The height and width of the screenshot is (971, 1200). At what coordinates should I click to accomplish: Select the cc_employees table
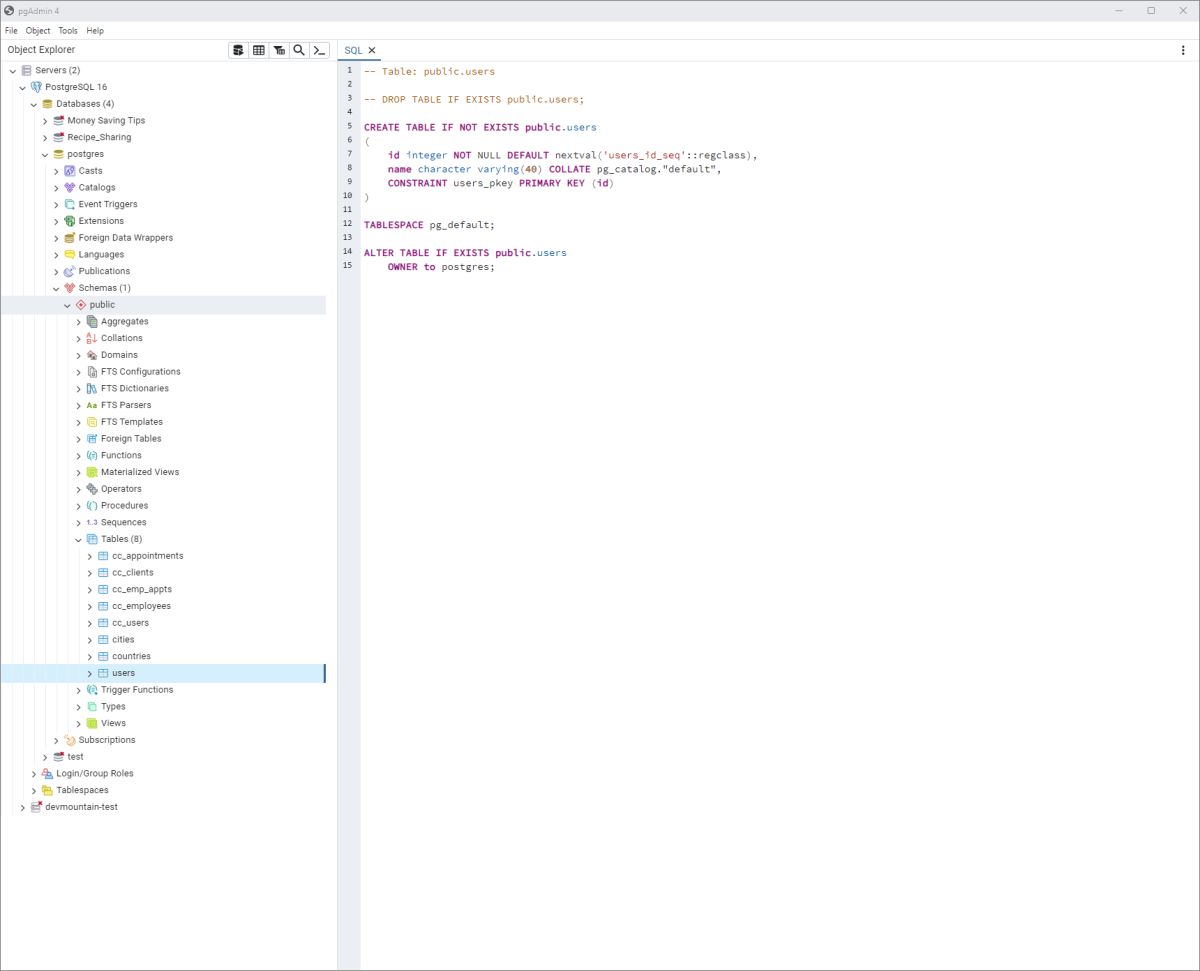pyautogui.click(x=141, y=606)
